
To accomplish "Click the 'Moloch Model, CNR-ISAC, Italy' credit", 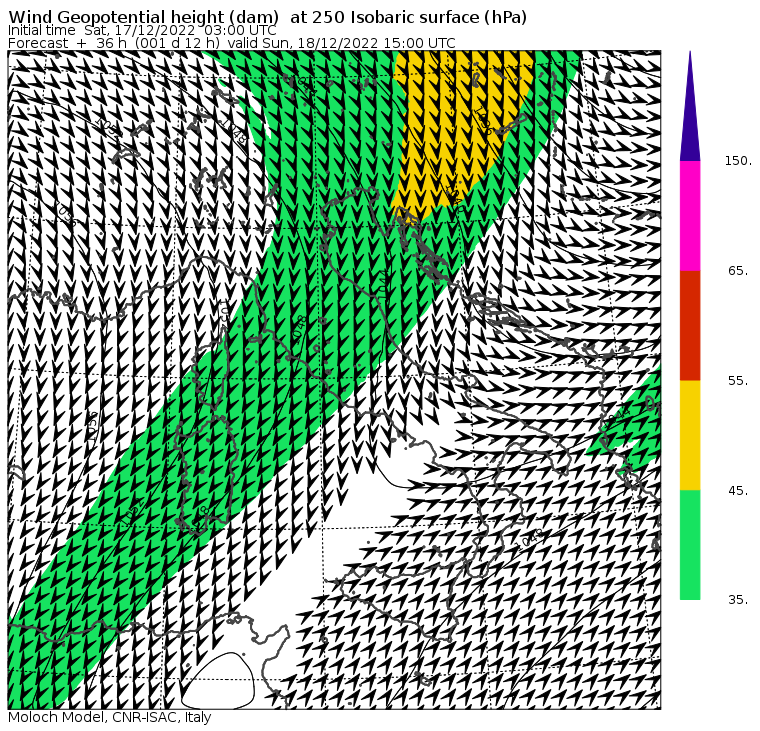I will 110,717.
